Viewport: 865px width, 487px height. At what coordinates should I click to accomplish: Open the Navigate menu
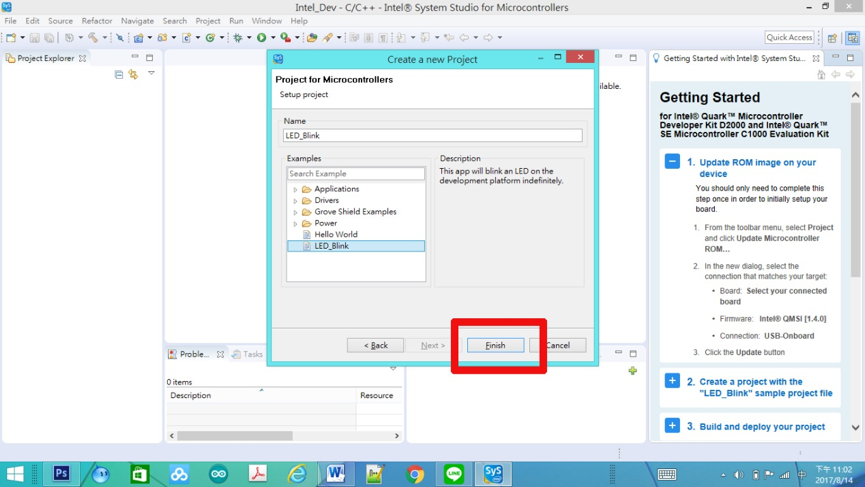pos(137,21)
